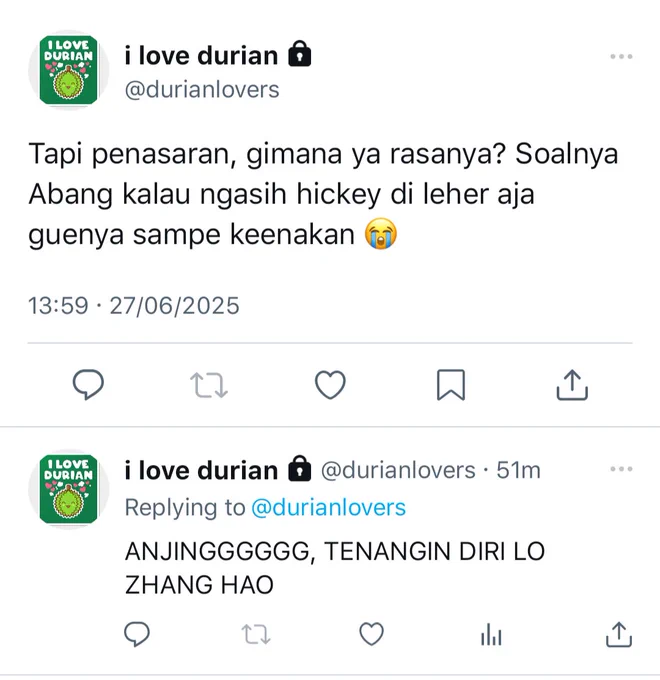The height and width of the screenshot is (680, 660).
Task: Open the durian avatar on main tweet
Action: coord(69,70)
